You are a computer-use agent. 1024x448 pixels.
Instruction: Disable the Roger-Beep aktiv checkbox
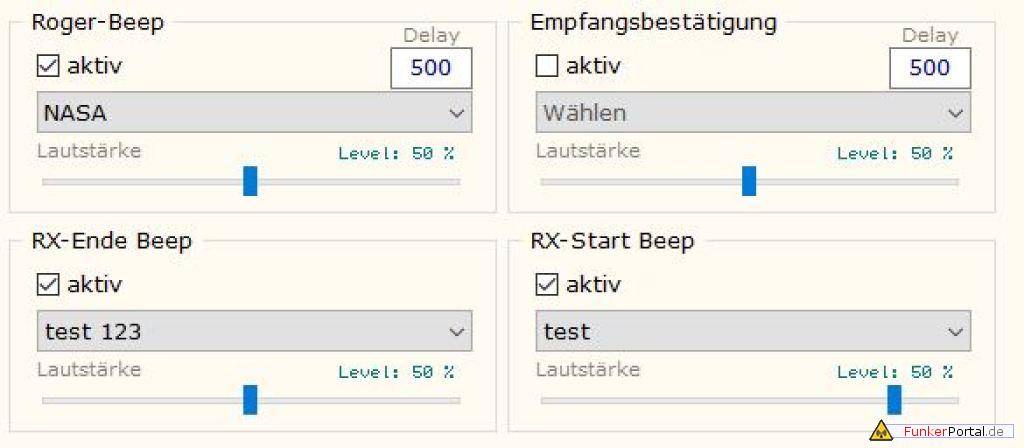(x=48, y=67)
